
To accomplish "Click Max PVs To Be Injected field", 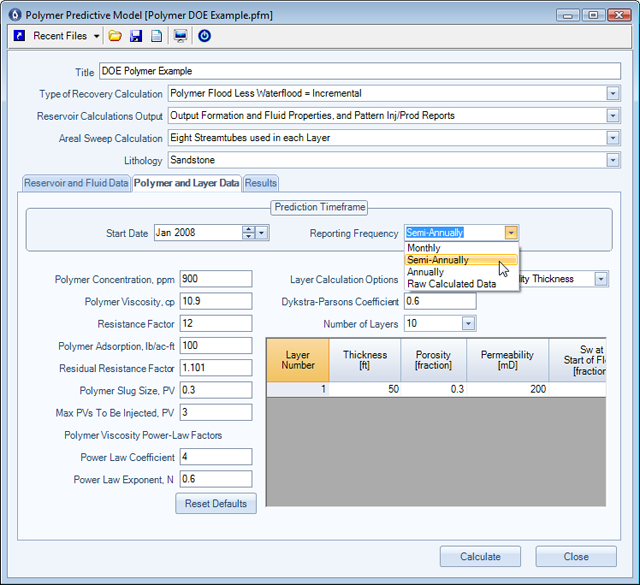I will [x=216, y=412].
